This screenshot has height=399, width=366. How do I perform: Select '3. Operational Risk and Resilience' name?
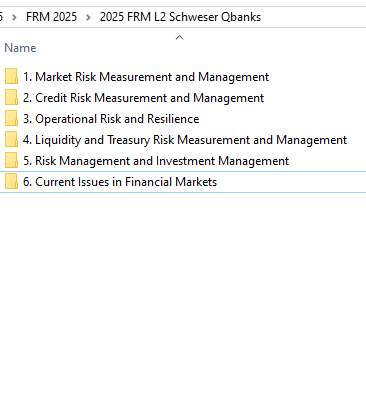click(111, 119)
